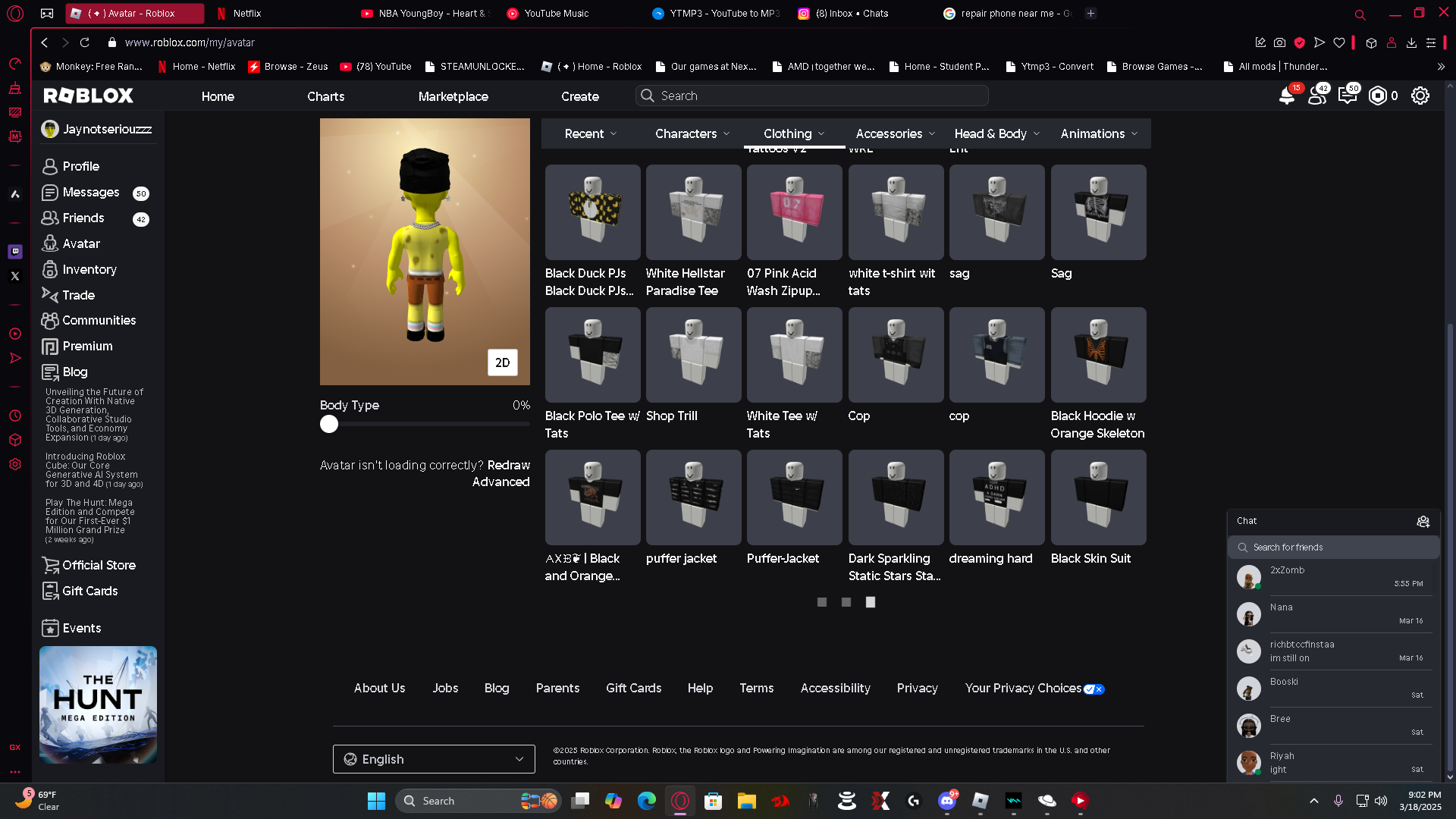The height and width of the screenshot is (819, 1456).
Task: Expand the Accessories dropdown
Action: (x=896, y=133)
